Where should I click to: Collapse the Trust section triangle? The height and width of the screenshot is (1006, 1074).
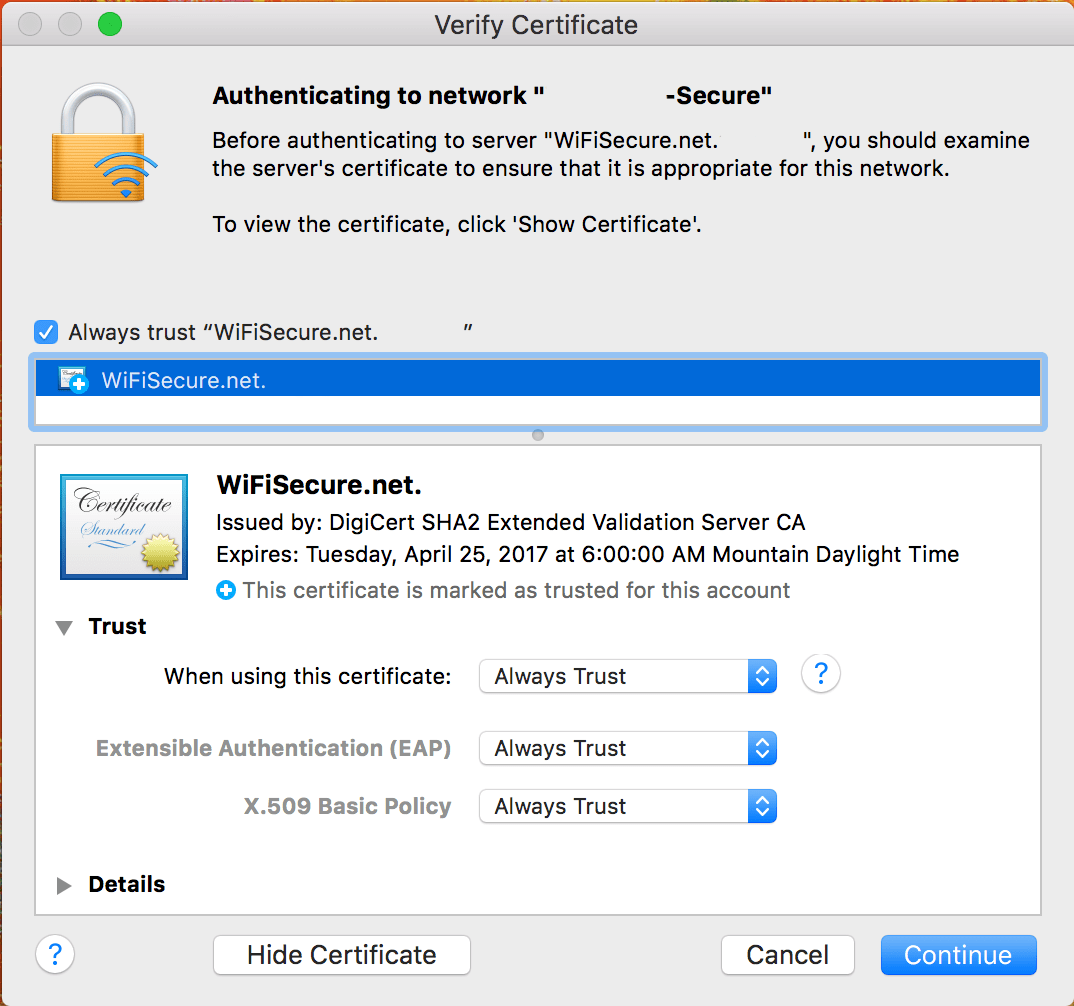tap(64, 627)
